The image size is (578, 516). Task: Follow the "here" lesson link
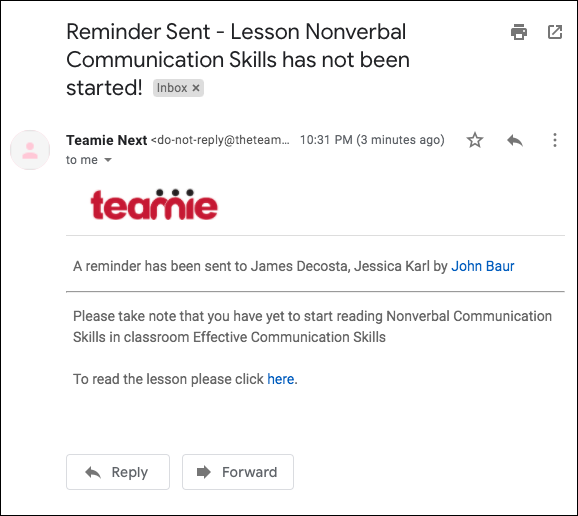click(281, 379)
